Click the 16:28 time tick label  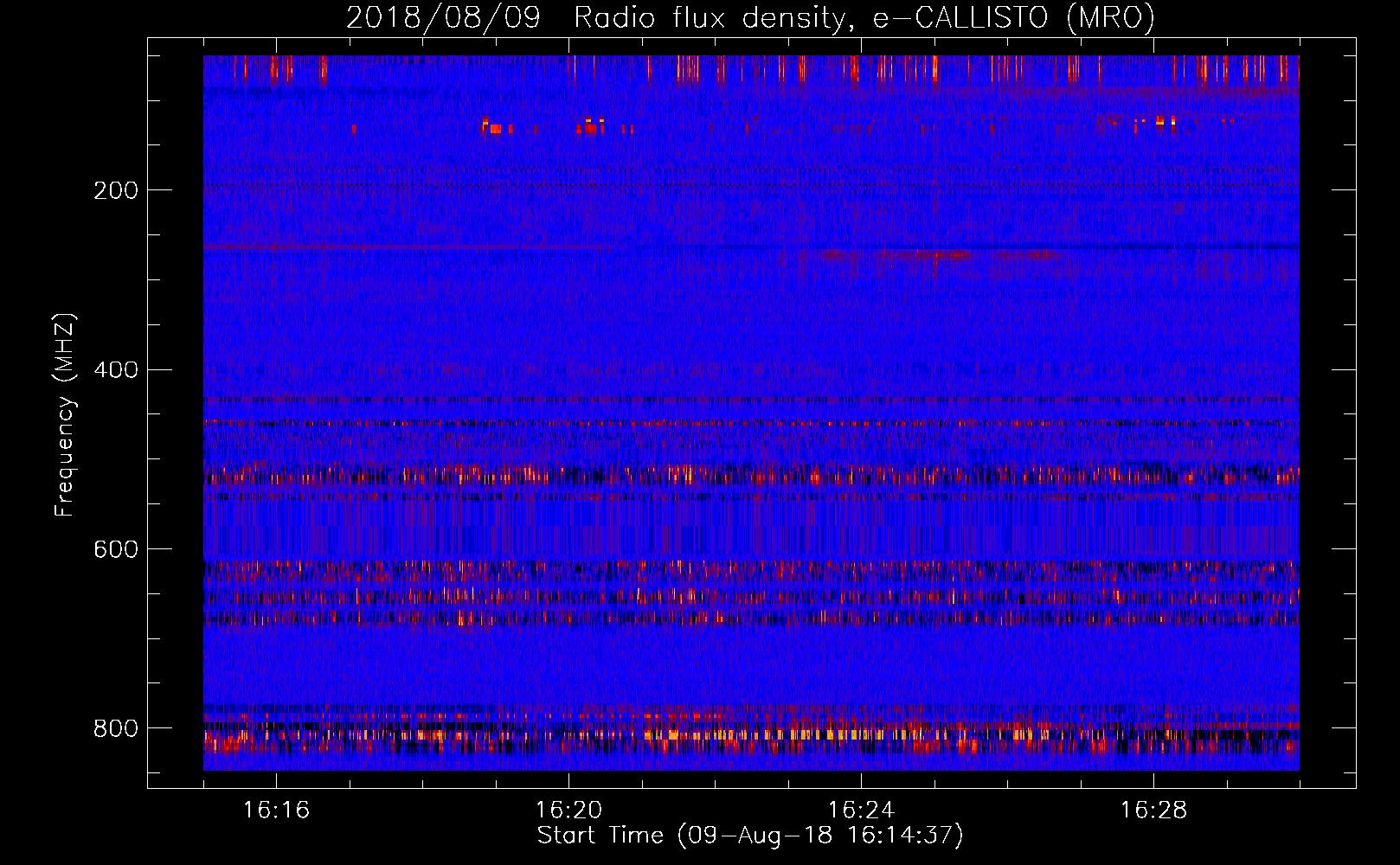pyautogui.click(x=1153, y=810)
